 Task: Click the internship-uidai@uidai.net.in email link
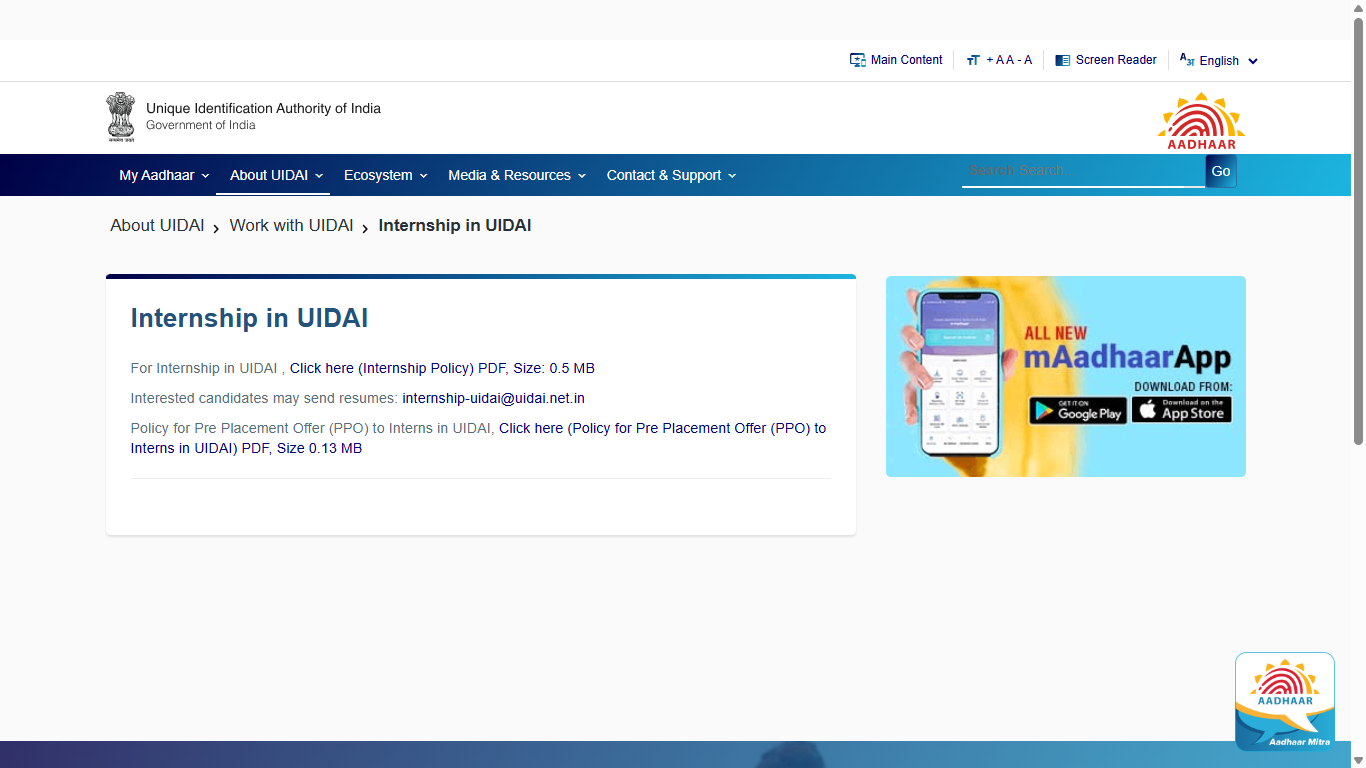pyautogui.click(x=493, y=398)
